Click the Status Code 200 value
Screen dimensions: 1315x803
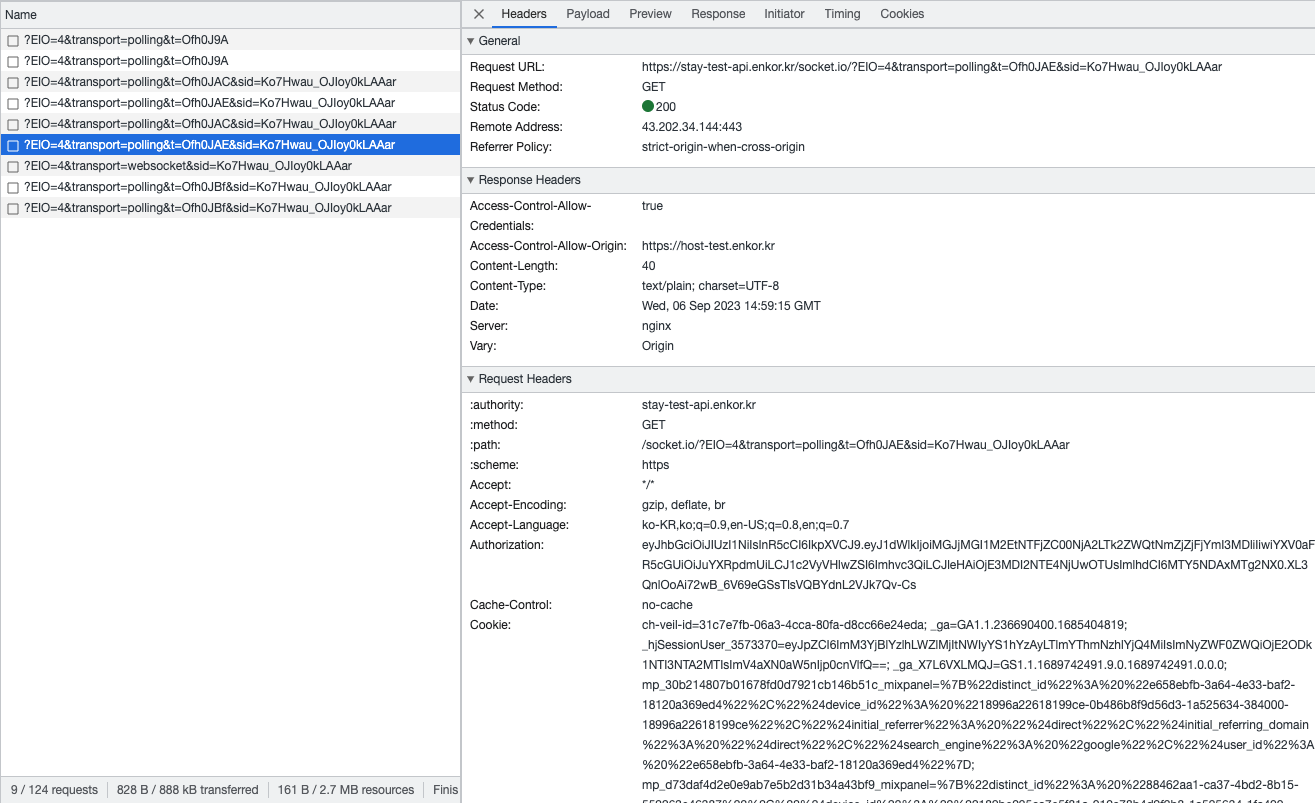point(666,107)
